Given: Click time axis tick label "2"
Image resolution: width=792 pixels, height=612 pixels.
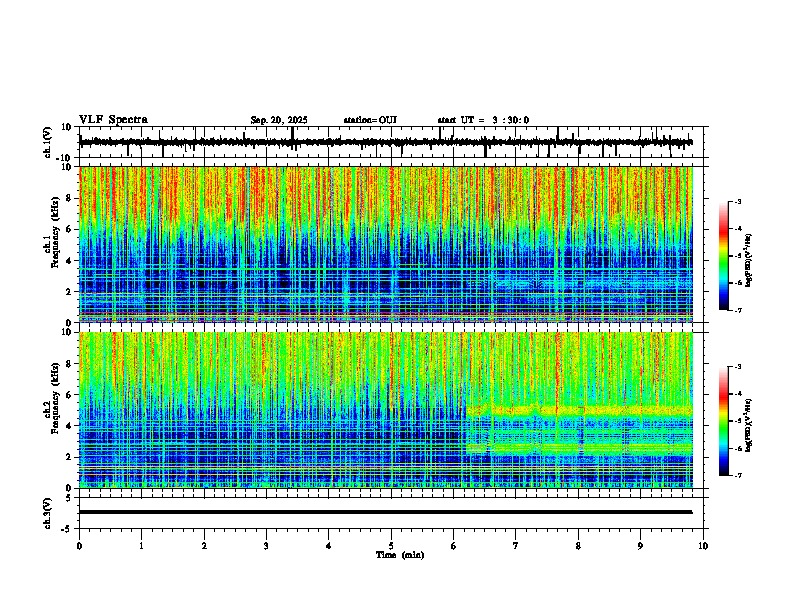Looking at the screenshot, I should 204,546.
